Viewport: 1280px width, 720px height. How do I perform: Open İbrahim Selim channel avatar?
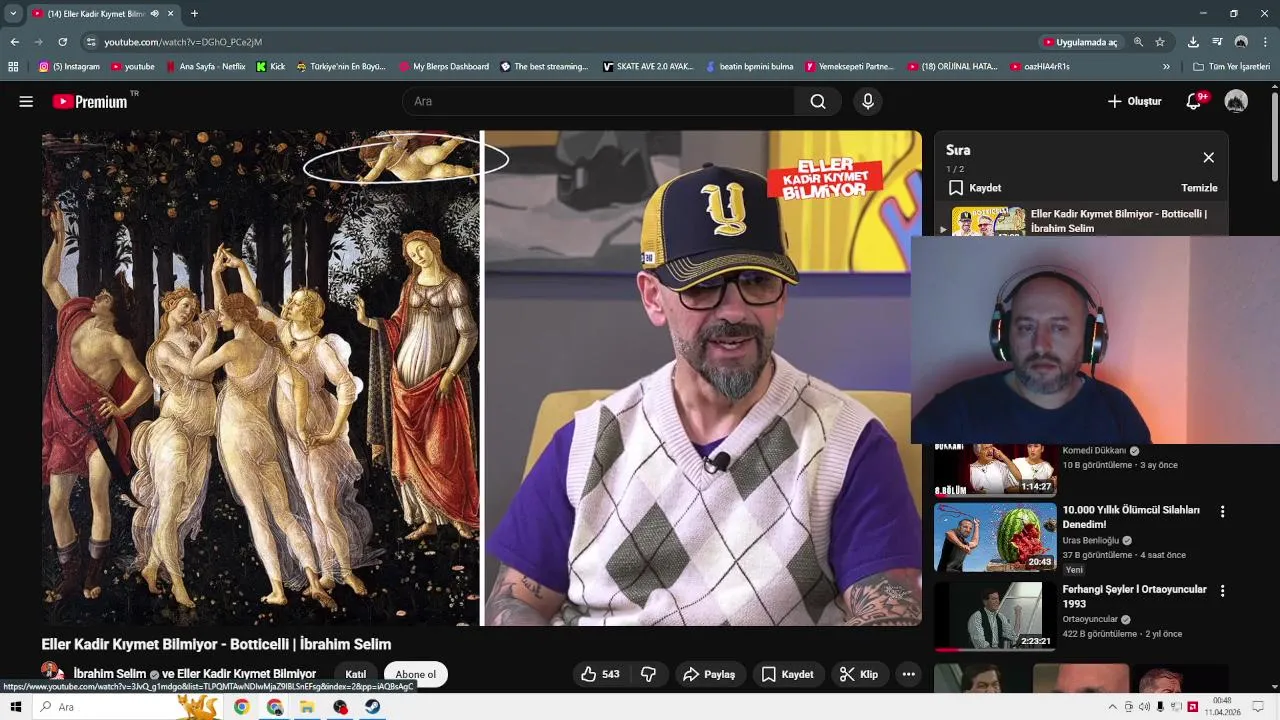click(52, 673)
